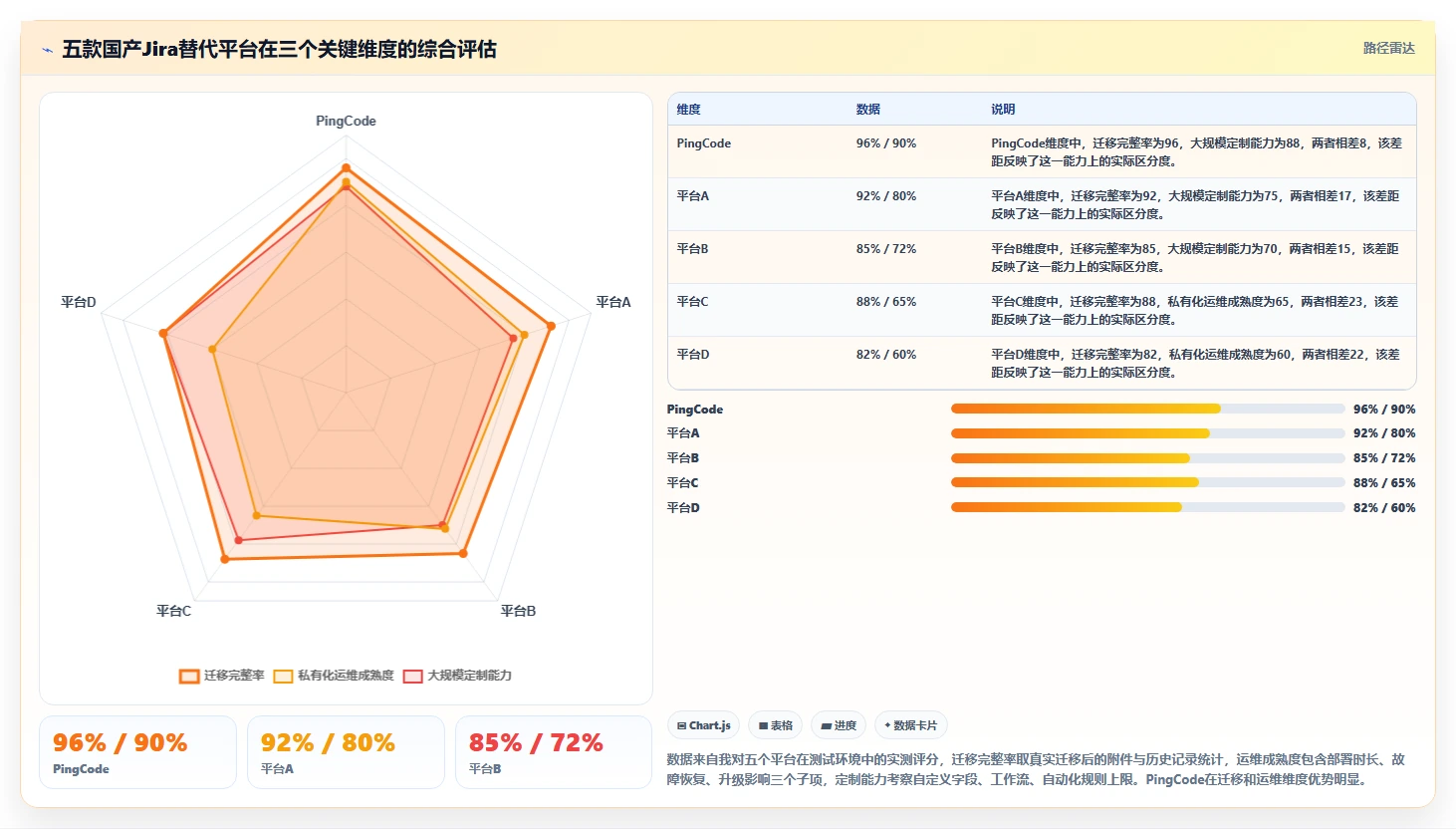Click 88% / 65% value beside progress bar
Image resolution: width=1456 pixels, height=829 pixels.
pos(1384,483)
